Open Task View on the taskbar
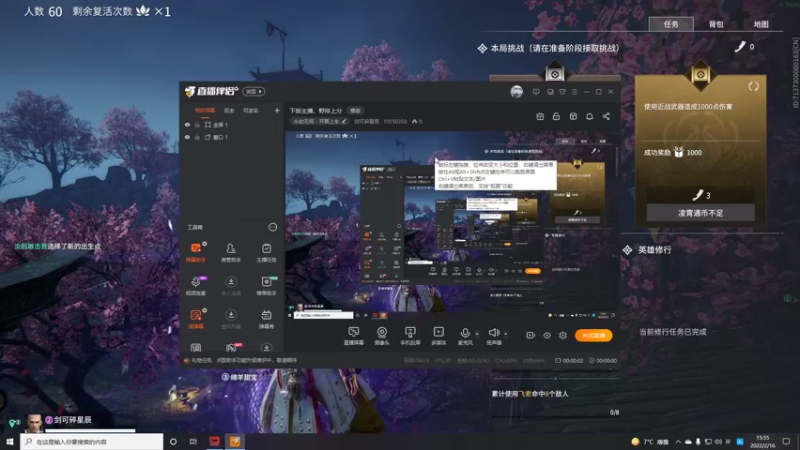The image size is (800, 450). pyautogui.click(x=193, y=441)
